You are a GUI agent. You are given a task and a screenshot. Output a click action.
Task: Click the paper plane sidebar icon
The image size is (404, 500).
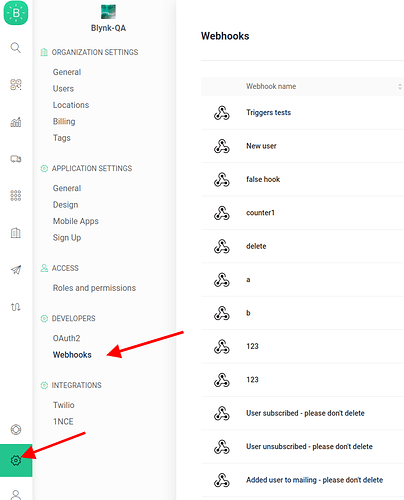tap(16, 269)
